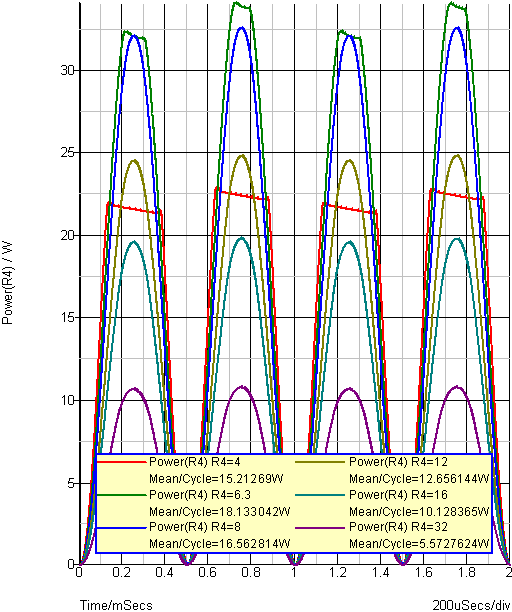Click the purple R4=32 legend line
The image size is (512, 612).
(x=320, y=528)
